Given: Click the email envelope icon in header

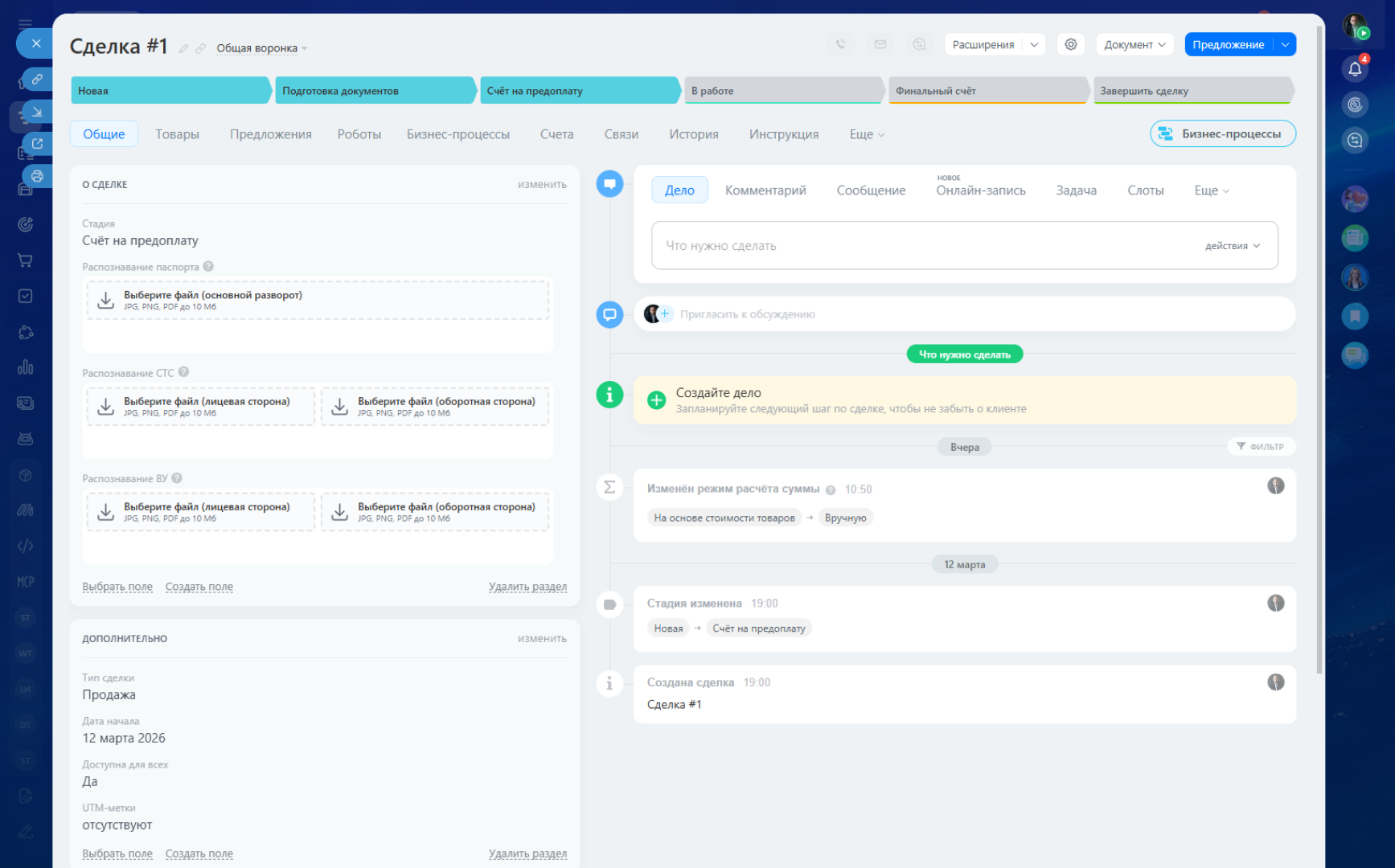Looking at the screenshot, I should (880, 45).
